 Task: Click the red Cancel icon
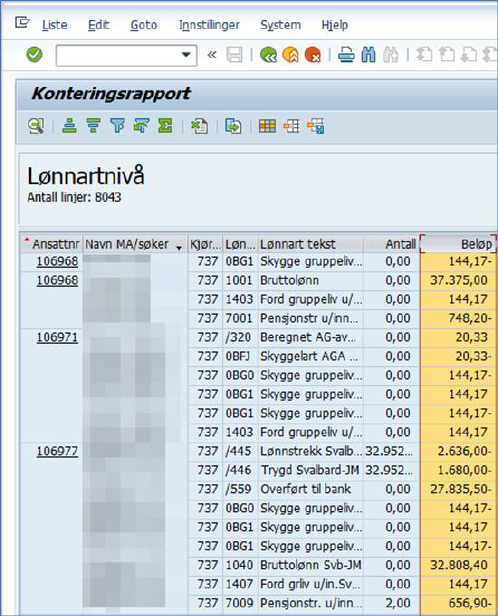tap(313, 55)
